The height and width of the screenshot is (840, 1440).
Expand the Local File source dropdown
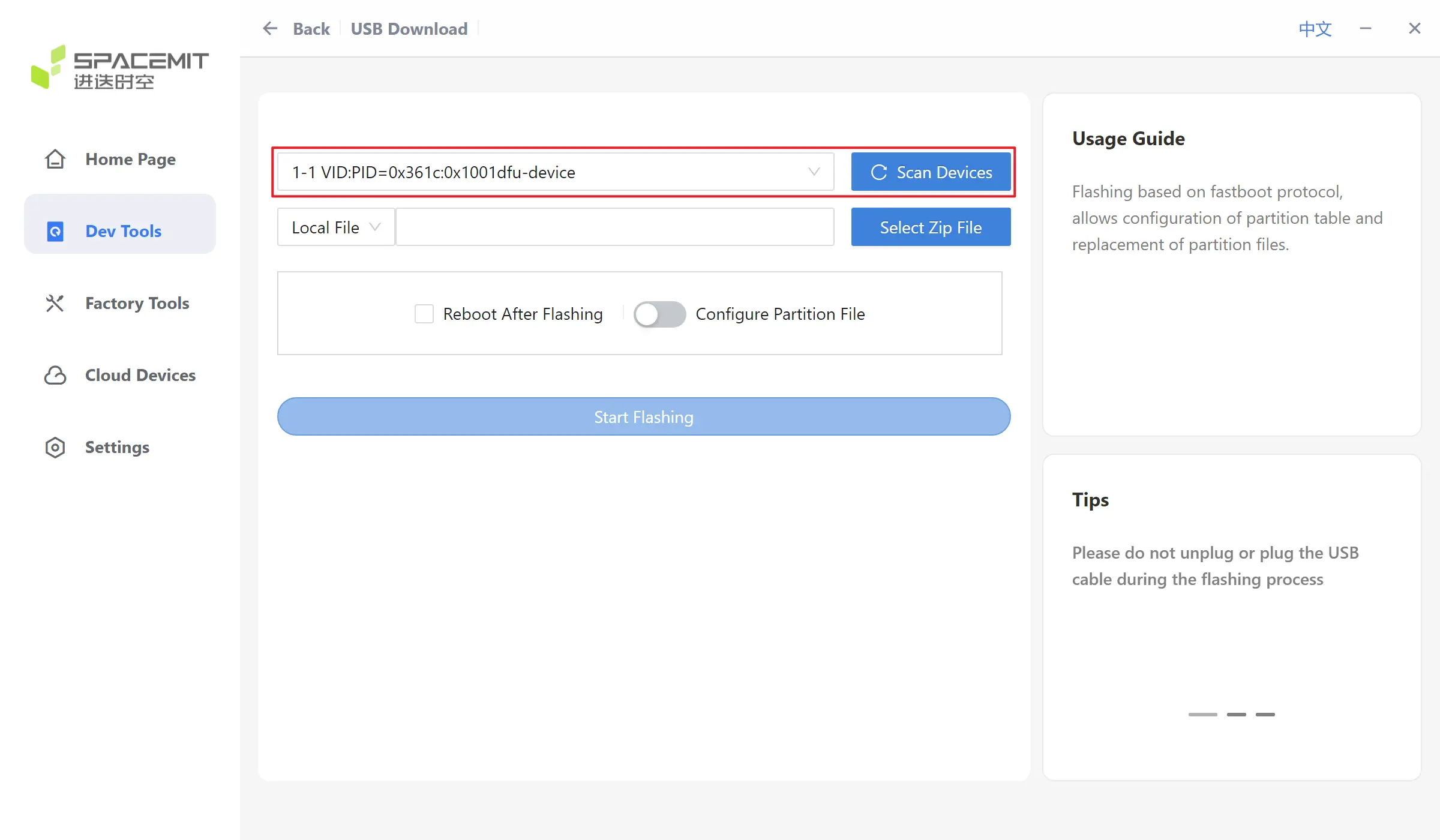point(336,227)
